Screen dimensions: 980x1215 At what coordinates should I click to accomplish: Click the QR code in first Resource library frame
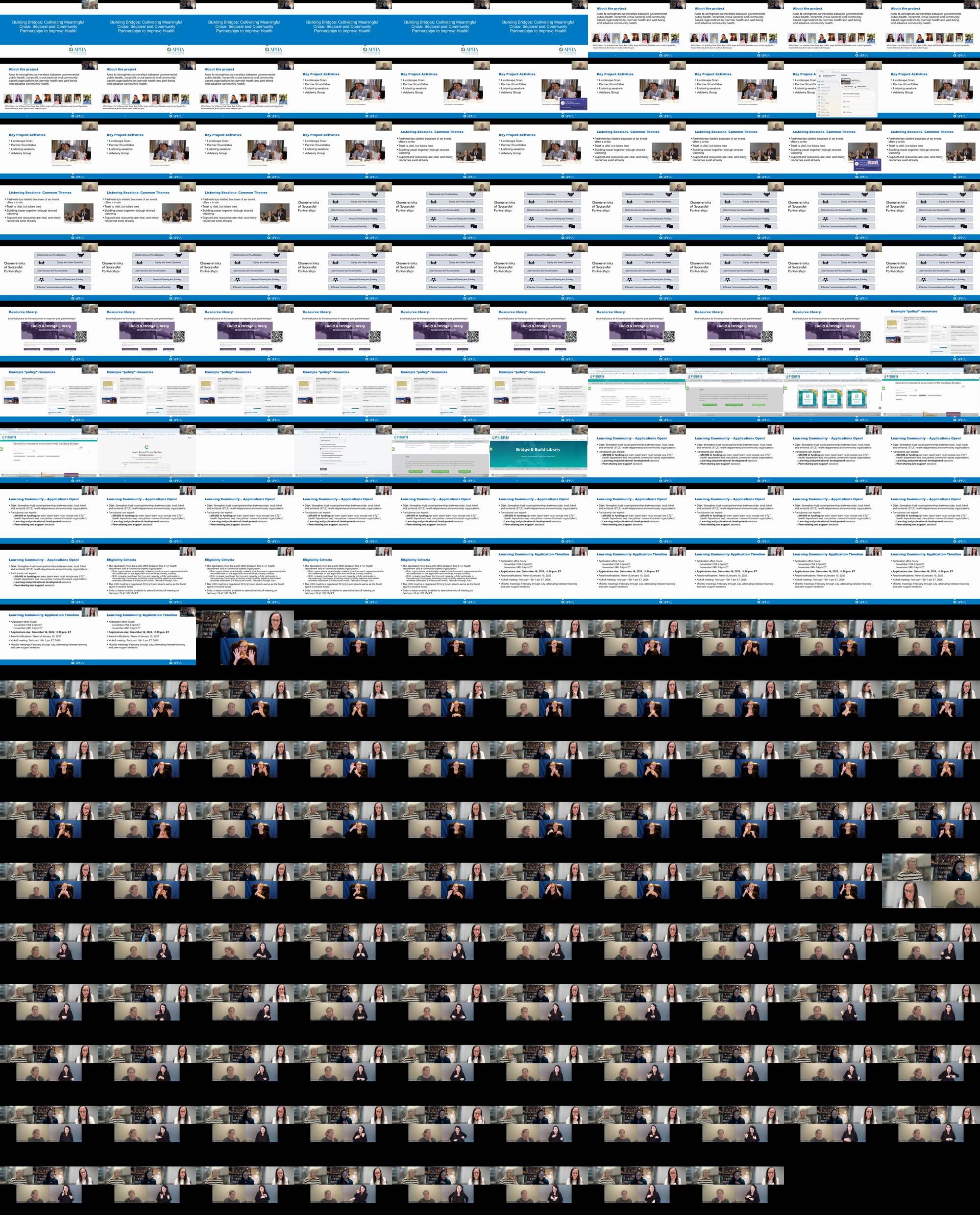82,337
